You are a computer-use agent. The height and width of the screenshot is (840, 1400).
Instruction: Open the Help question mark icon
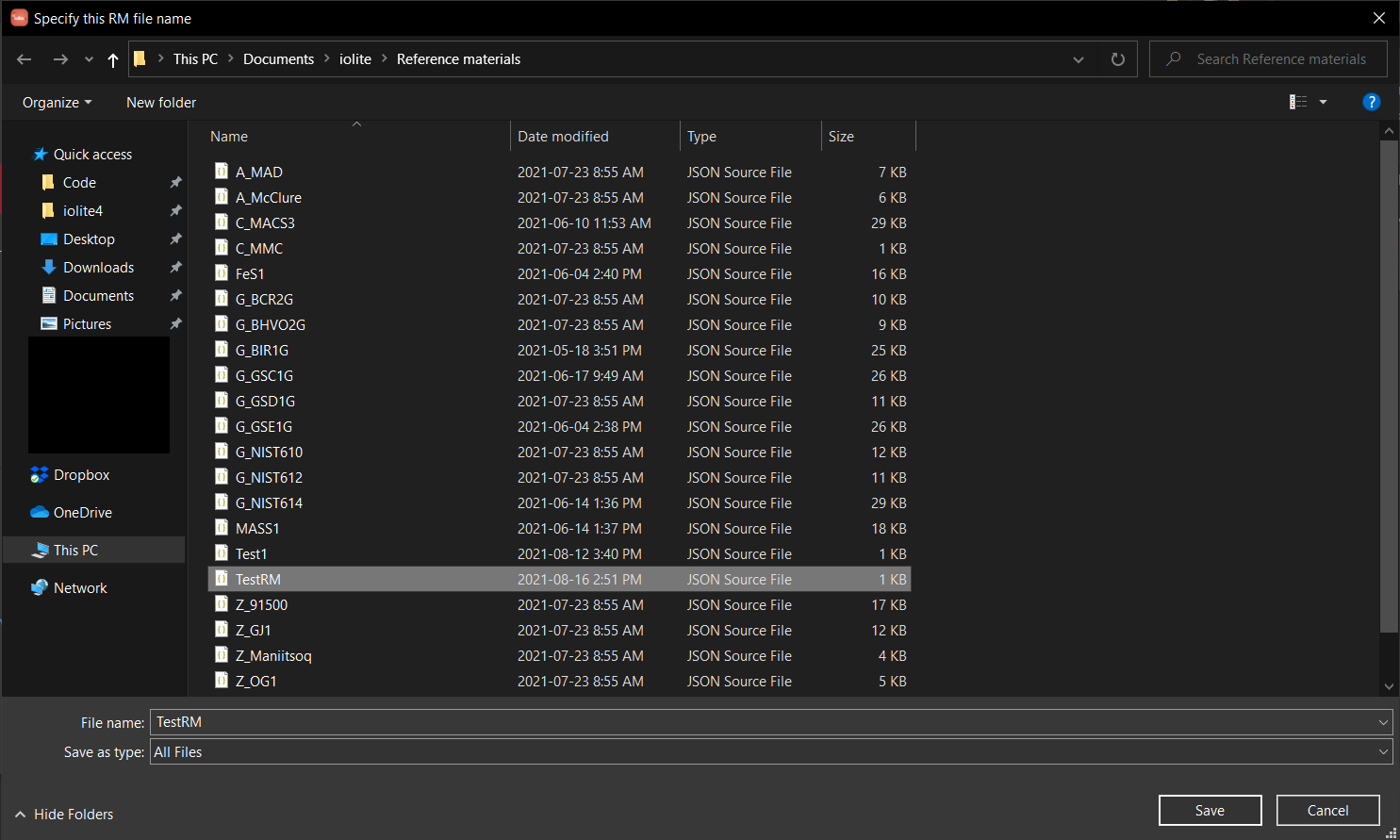tap(1372, 102)
